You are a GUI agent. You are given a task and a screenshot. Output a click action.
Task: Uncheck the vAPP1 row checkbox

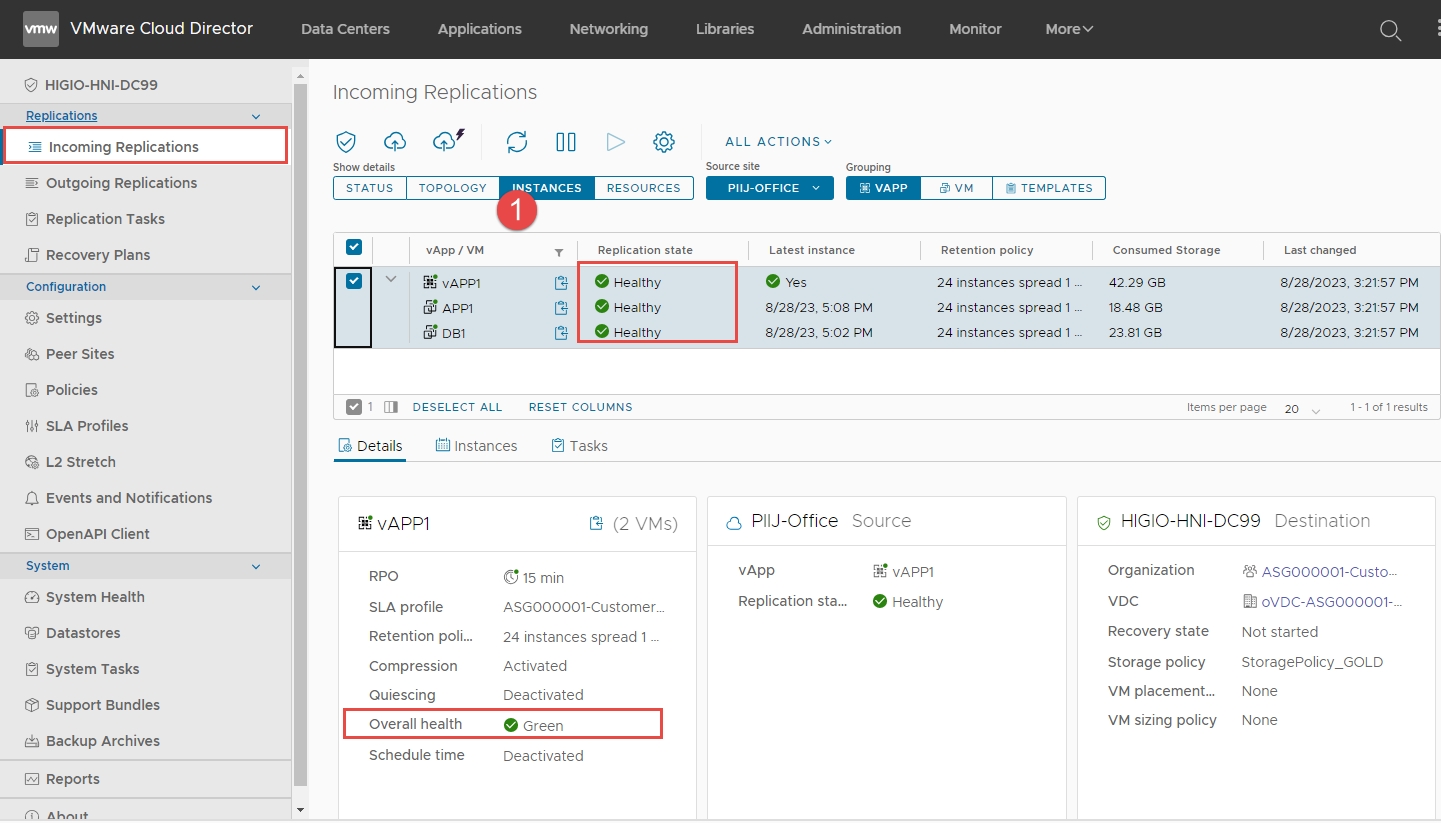pos(354,281)
